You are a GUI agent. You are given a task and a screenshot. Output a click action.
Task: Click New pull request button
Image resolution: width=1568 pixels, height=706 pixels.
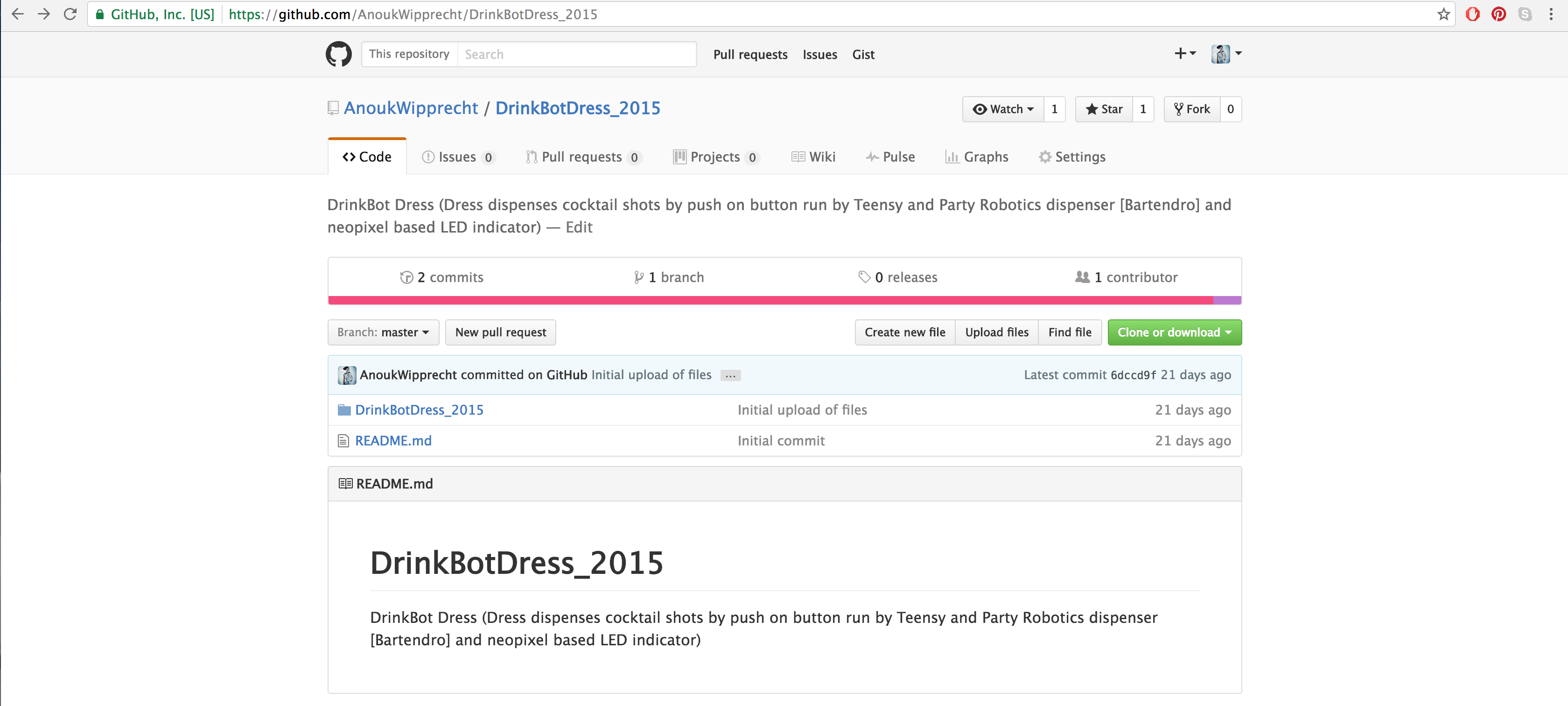(x=500, y=332)
